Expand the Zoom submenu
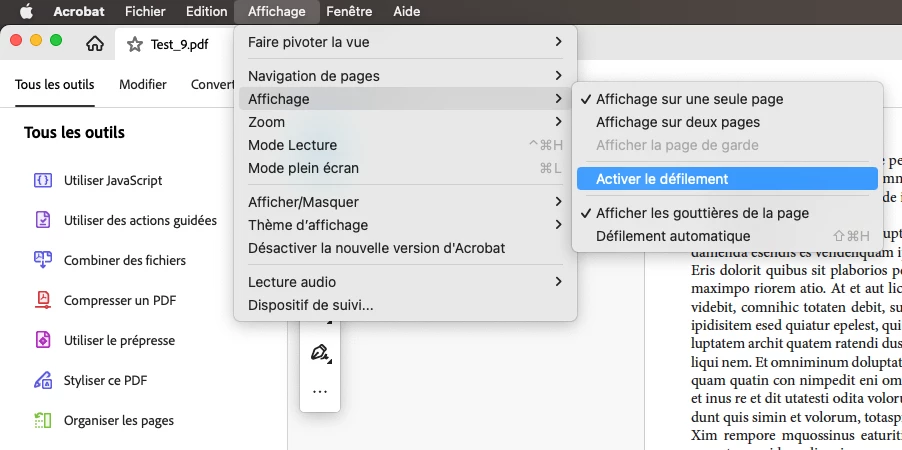The width and height of the screenshot is (902, 450). pos(406,122)
